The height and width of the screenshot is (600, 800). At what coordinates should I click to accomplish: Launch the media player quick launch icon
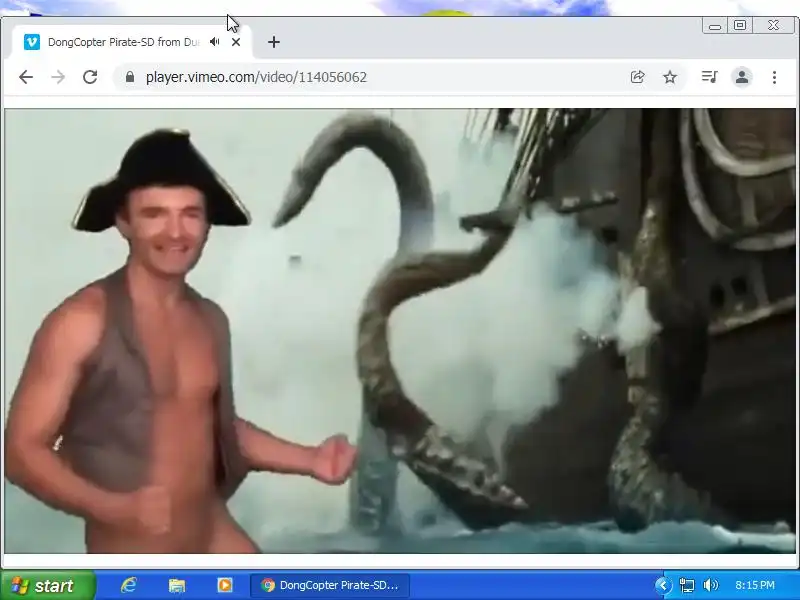point(224,585)
